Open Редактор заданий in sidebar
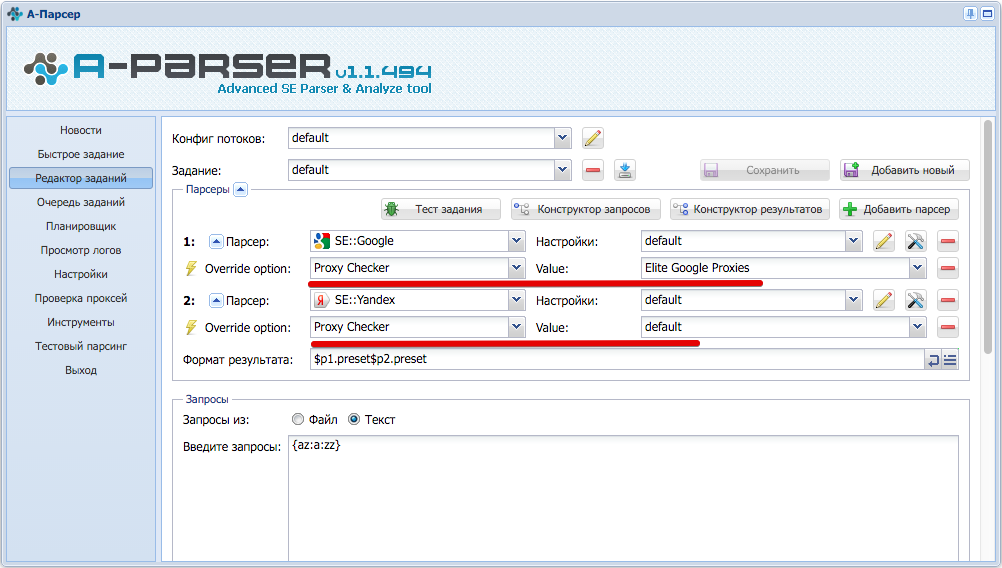Image resolution: width=1002 pixels, height=568 pixels. pos(81,178)
